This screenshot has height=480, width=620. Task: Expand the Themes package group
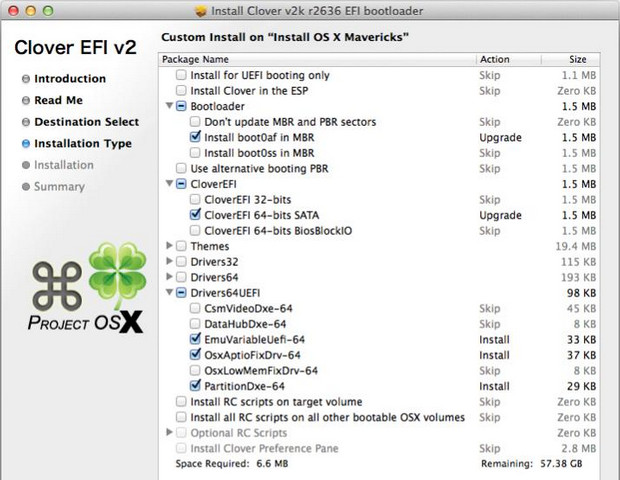click(168, 246)
